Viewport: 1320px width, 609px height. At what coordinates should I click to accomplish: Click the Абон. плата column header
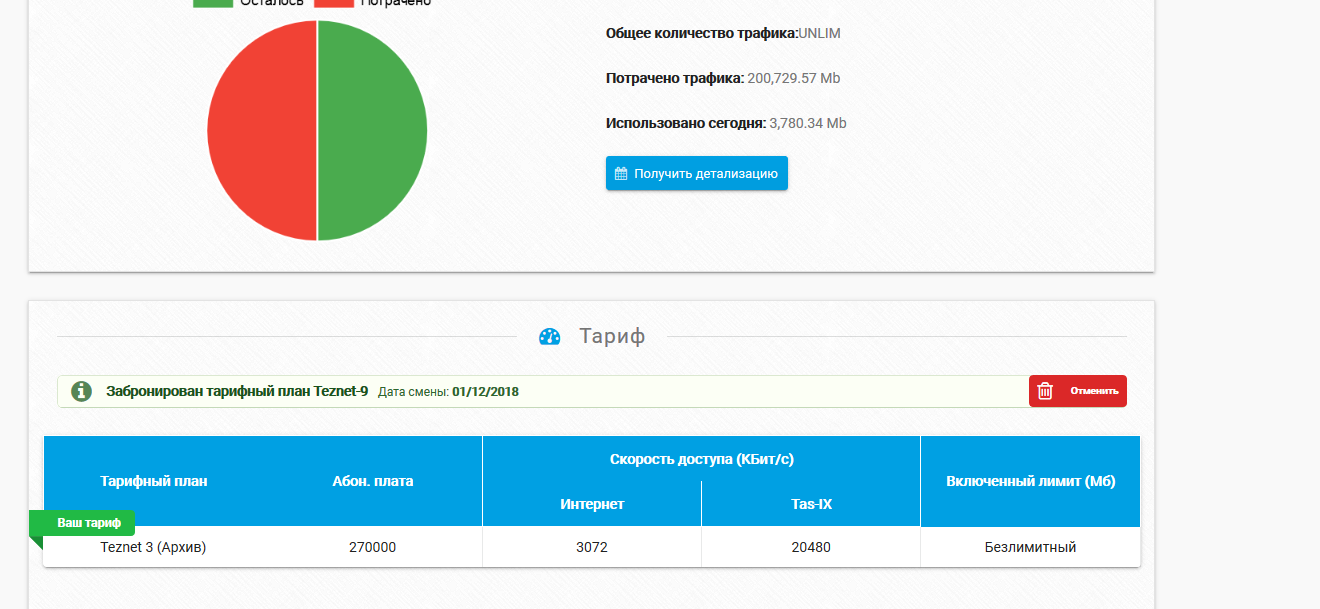tap(373, 481)
